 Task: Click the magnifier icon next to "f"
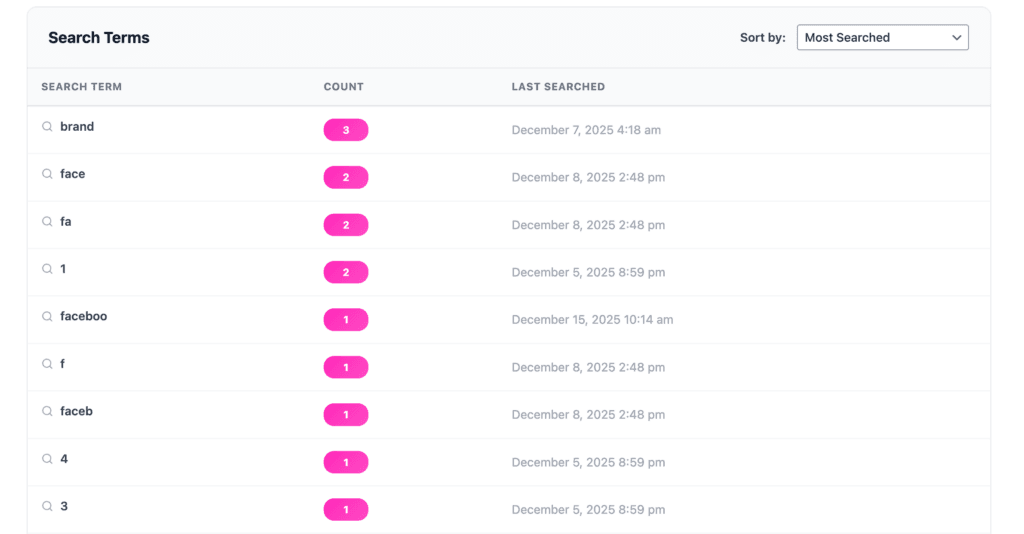47,364
